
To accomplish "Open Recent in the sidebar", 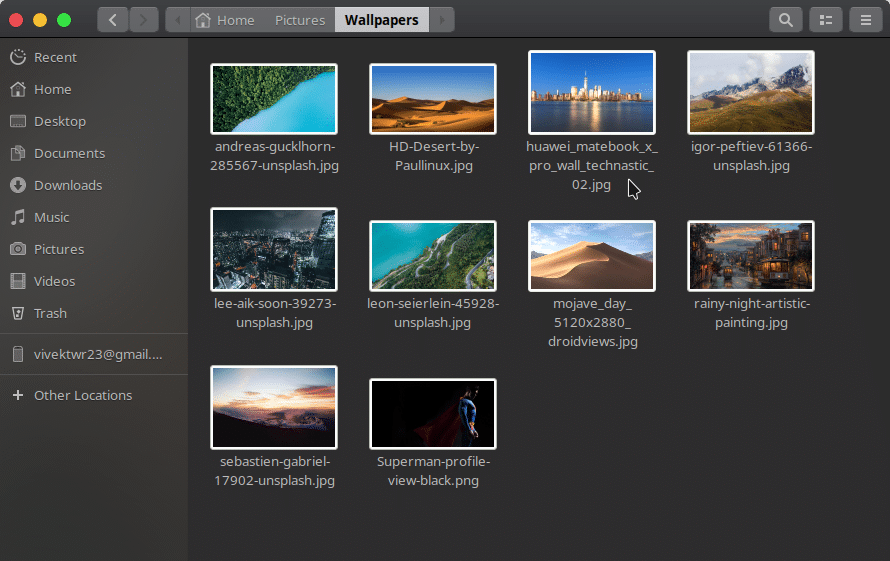I will [55, 57].
